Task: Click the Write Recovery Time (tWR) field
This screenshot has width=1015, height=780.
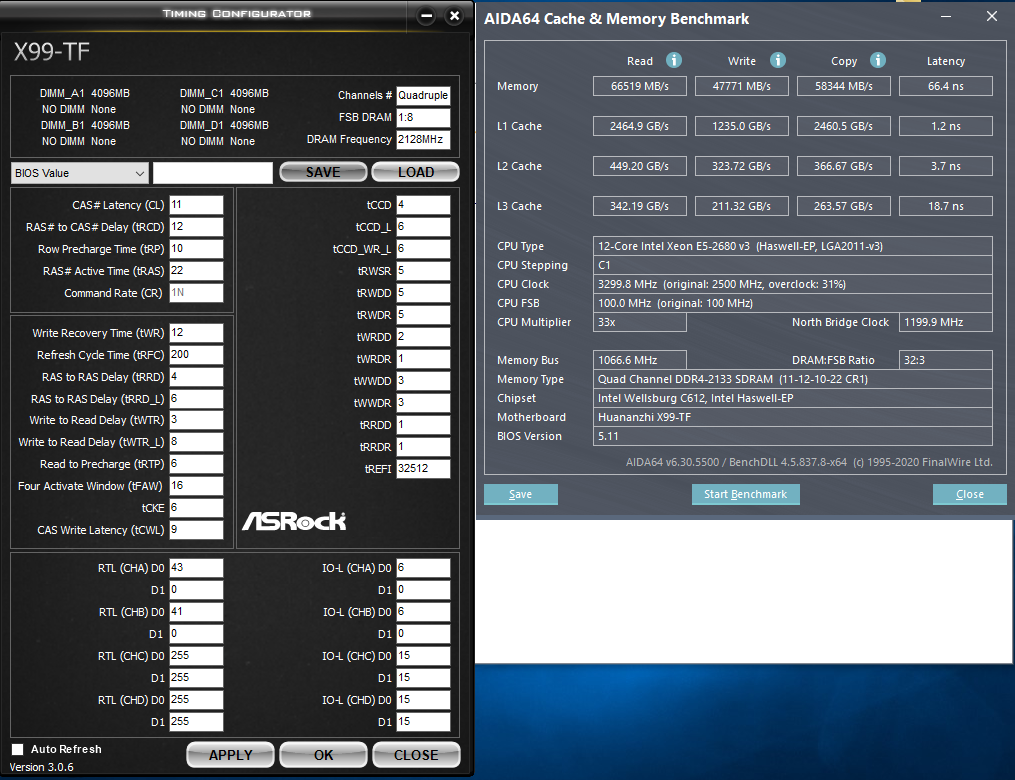Action: (196, 333)
